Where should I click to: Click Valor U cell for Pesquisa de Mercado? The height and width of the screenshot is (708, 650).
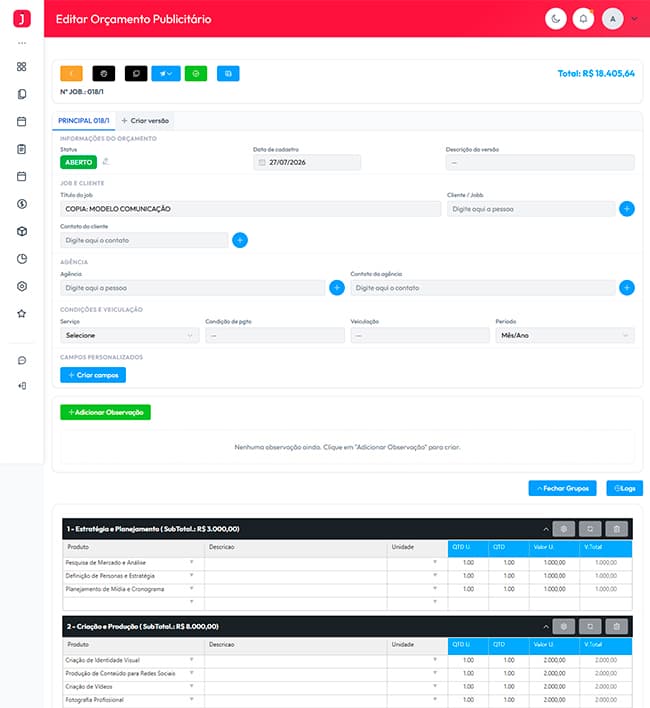tap(554, 563)
